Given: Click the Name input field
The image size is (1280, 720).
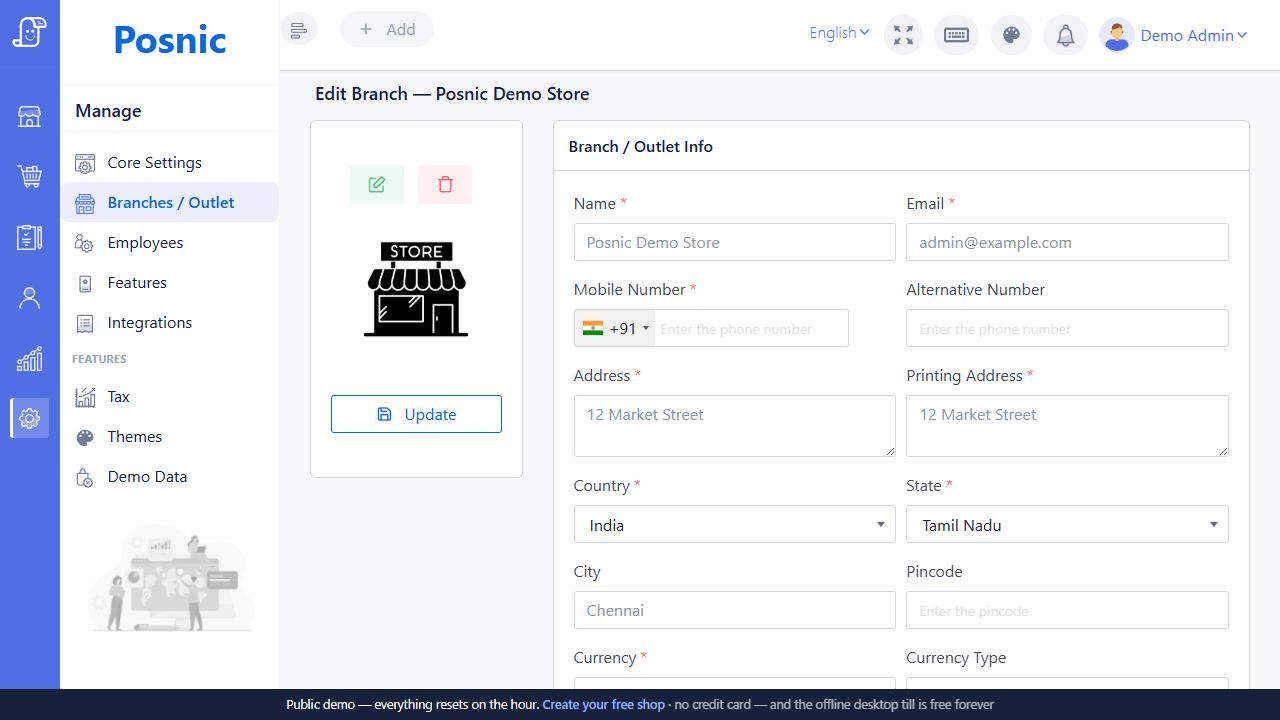Looking at the screenshot, I should [735, 242].
